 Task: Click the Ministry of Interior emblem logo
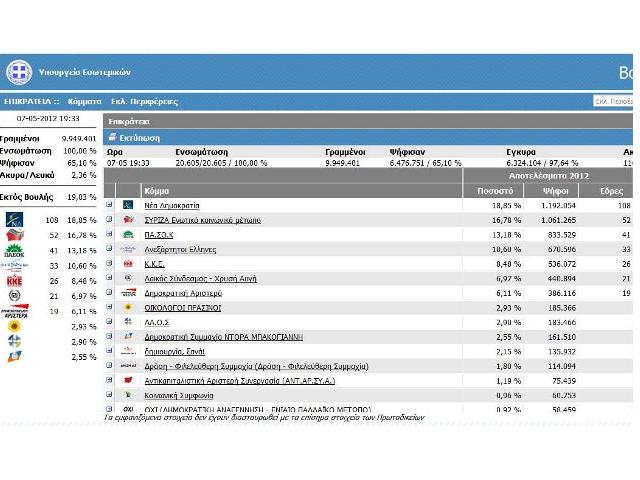click(x=18, y=73)
